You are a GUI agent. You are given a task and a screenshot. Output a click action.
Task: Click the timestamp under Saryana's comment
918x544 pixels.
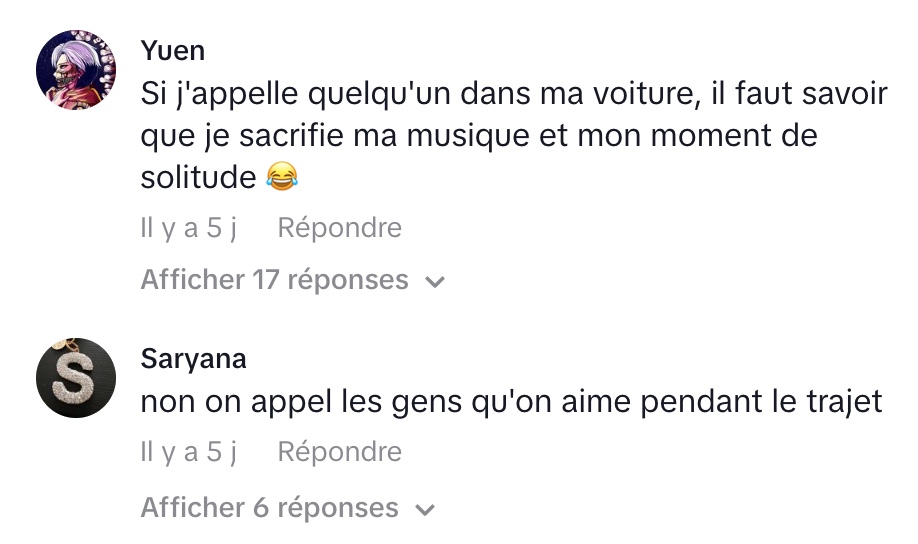[x=188, y=452]
